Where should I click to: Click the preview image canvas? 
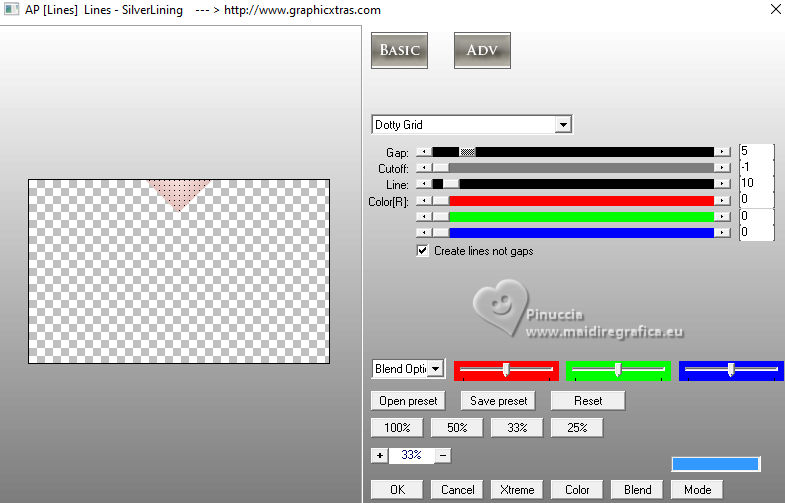[x=179, y=271]
